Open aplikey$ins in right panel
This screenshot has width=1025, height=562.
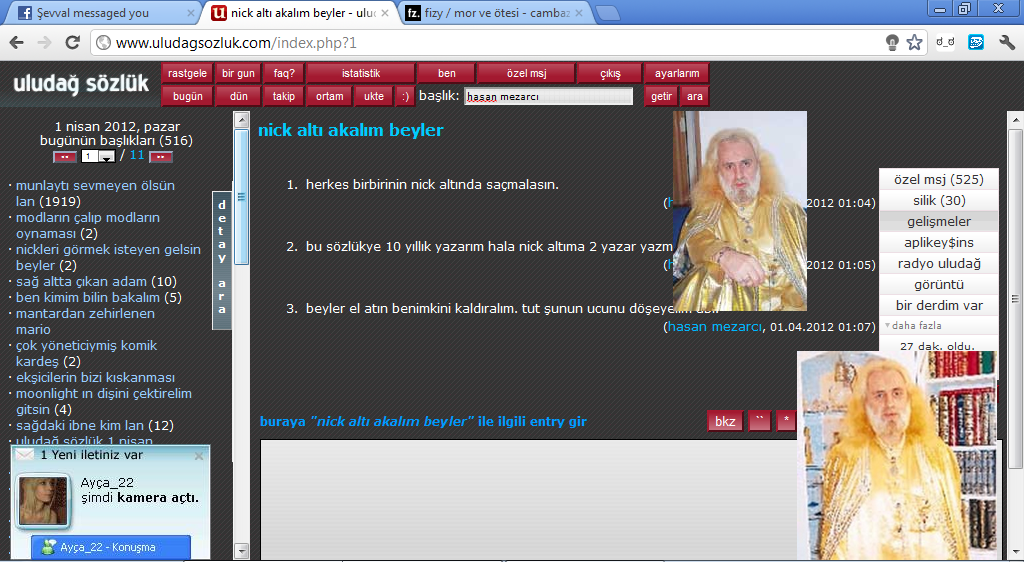pyautogui.click(x=939, y=242)
